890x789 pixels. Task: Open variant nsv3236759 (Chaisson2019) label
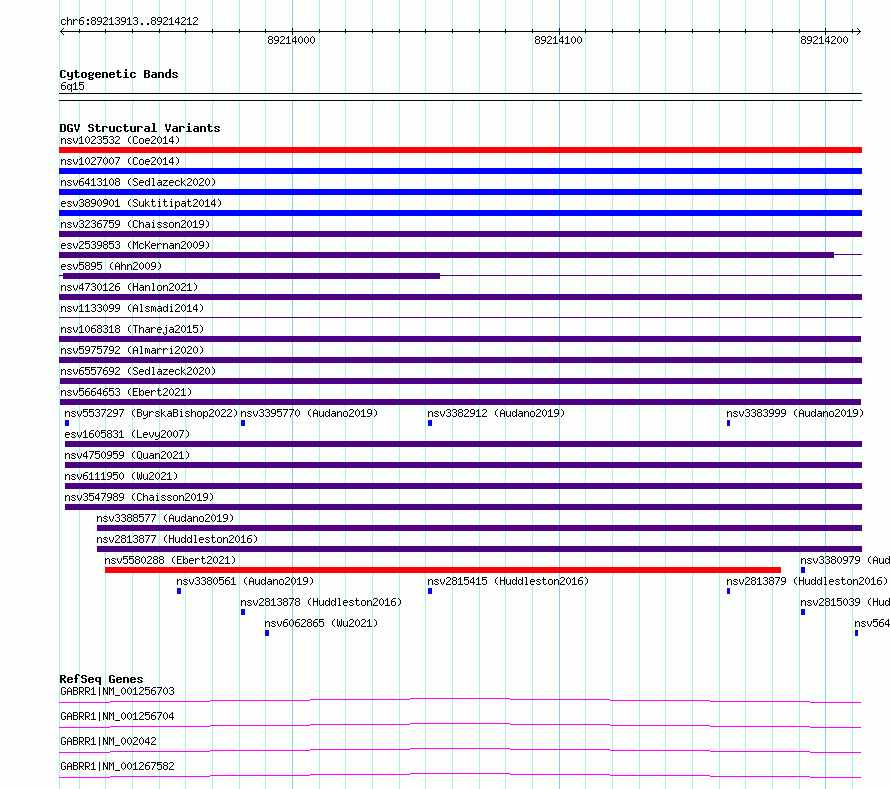tap(135, 224)
